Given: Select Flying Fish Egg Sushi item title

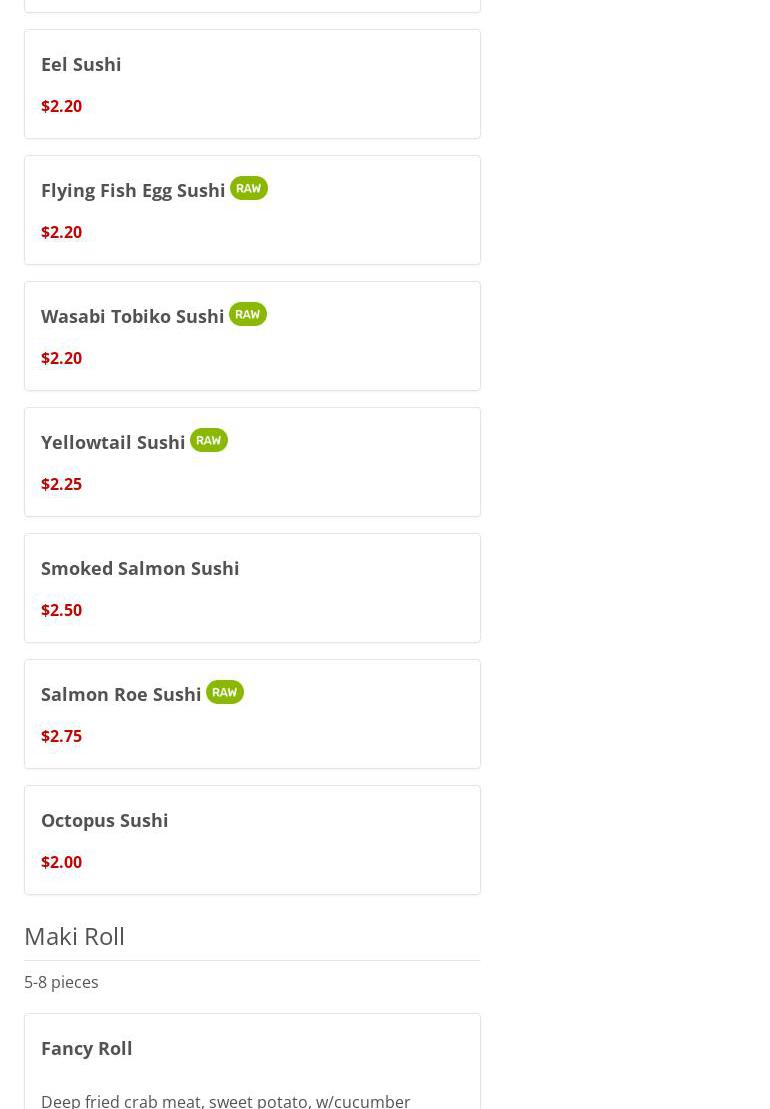Looking at the screenshot, I should 133,190.
